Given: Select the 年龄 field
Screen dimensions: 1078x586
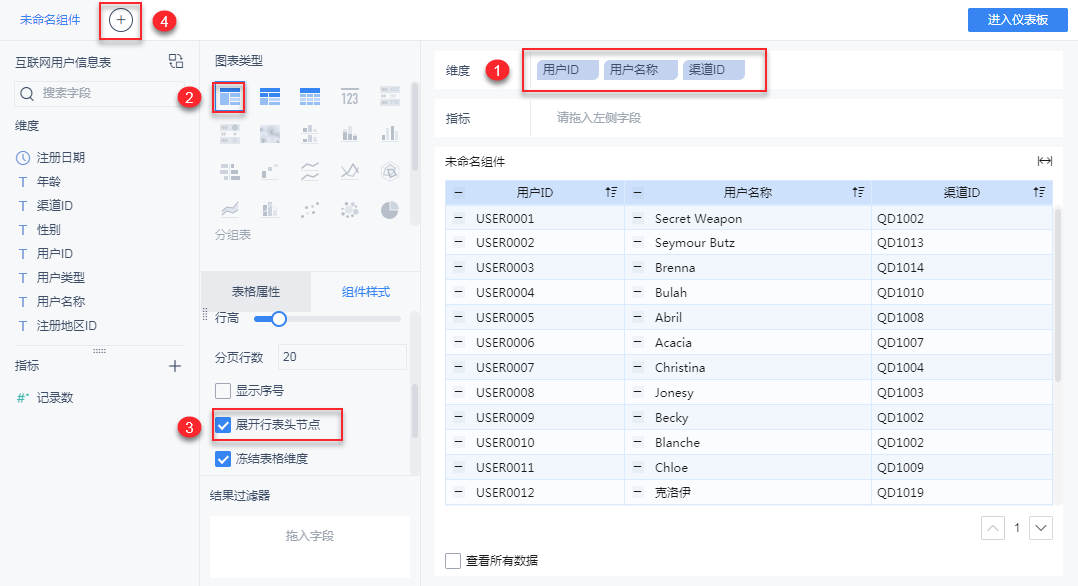Looking at the screenshot, I should click(x=48, y=182).
